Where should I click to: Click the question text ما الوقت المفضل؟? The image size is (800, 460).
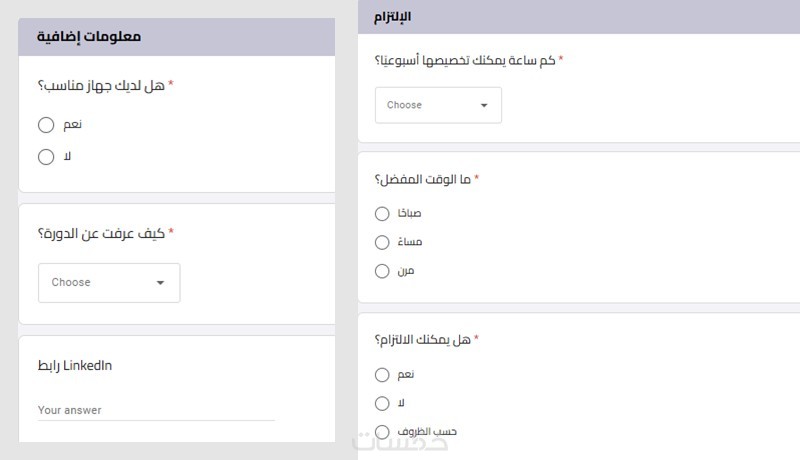[x=421, y=179]
